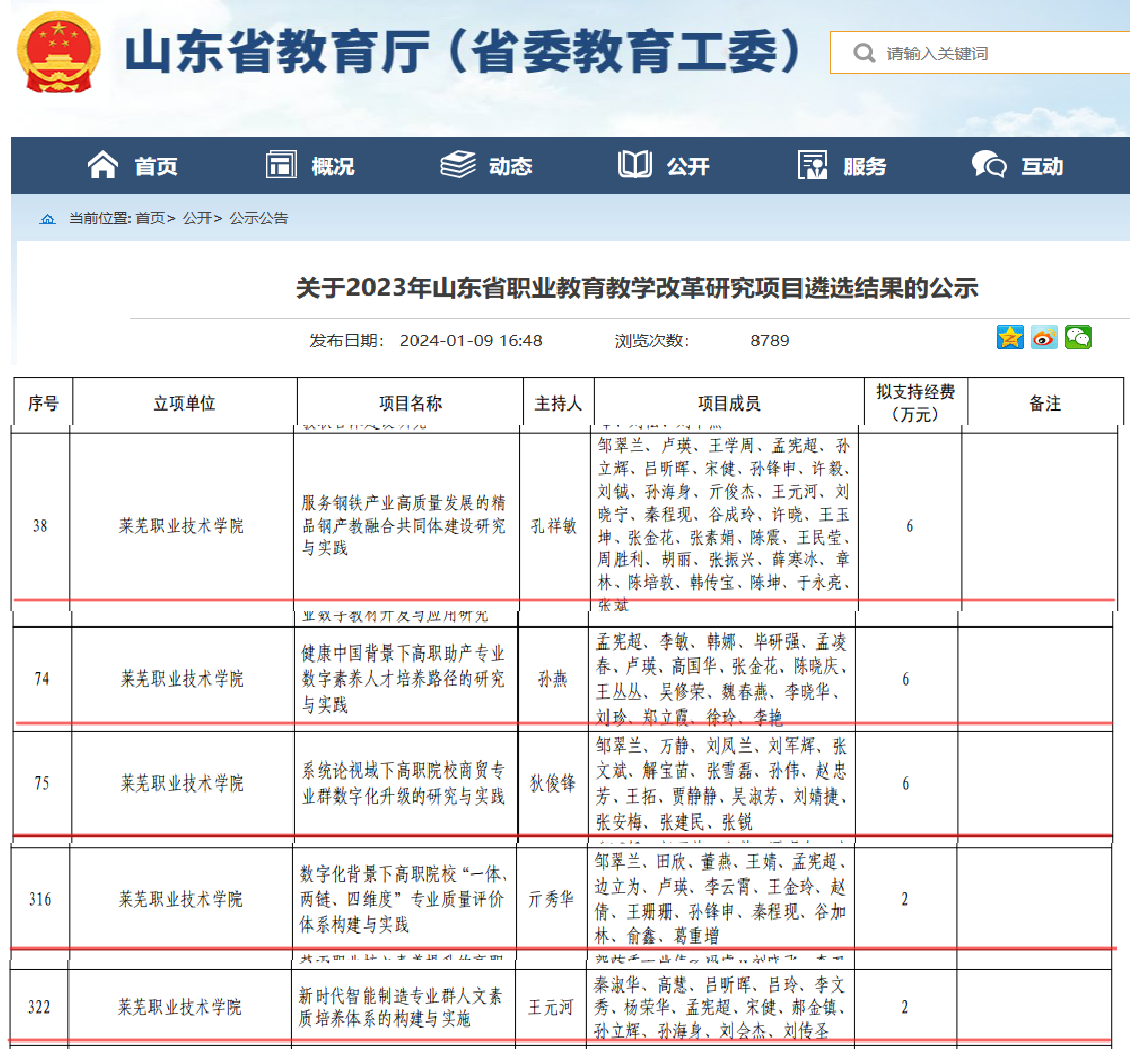Click the open book 公开 icon
The height and width of the screenshot is (1049, 1130).
click(x=635, y=165)
